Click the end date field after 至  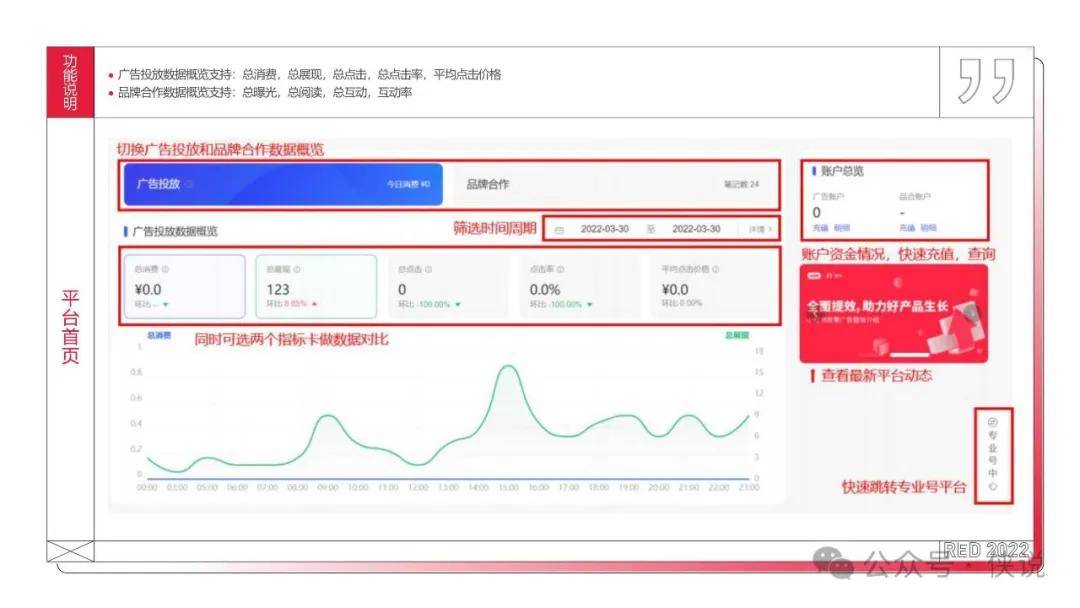(696, 229)
